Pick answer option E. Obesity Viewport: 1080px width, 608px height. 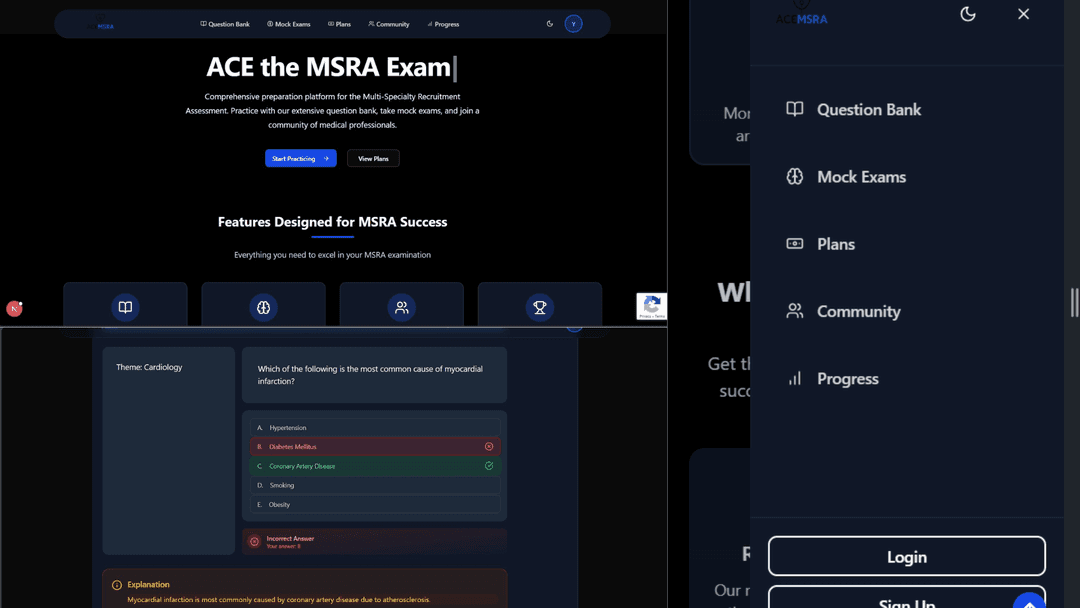click(374, 505)
